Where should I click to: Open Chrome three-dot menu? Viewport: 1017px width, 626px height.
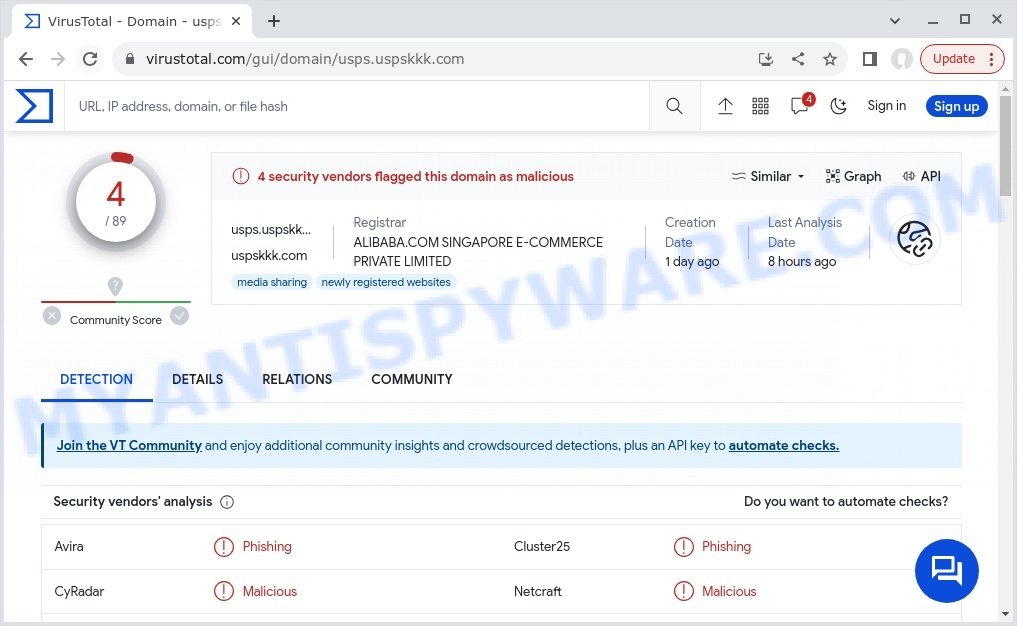pos(992,59)
